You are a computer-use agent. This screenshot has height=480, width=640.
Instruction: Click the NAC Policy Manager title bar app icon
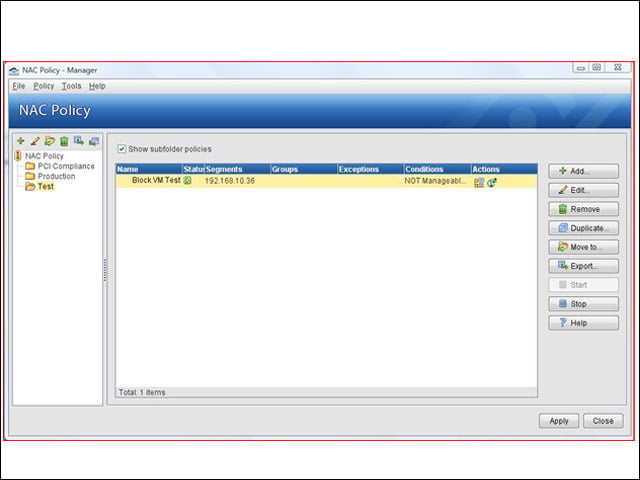[14, 71]
